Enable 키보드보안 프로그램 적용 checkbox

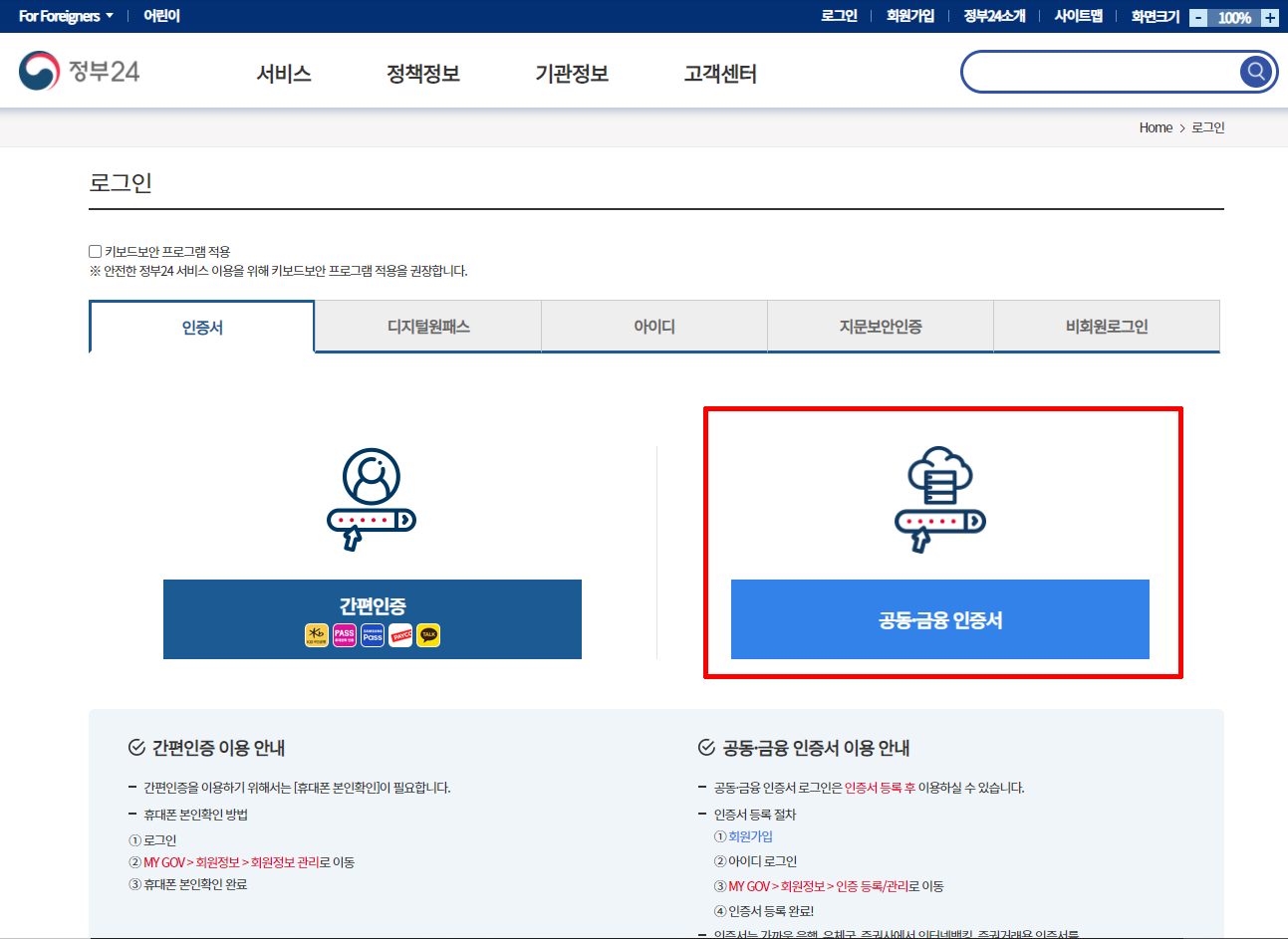point(96,252)
